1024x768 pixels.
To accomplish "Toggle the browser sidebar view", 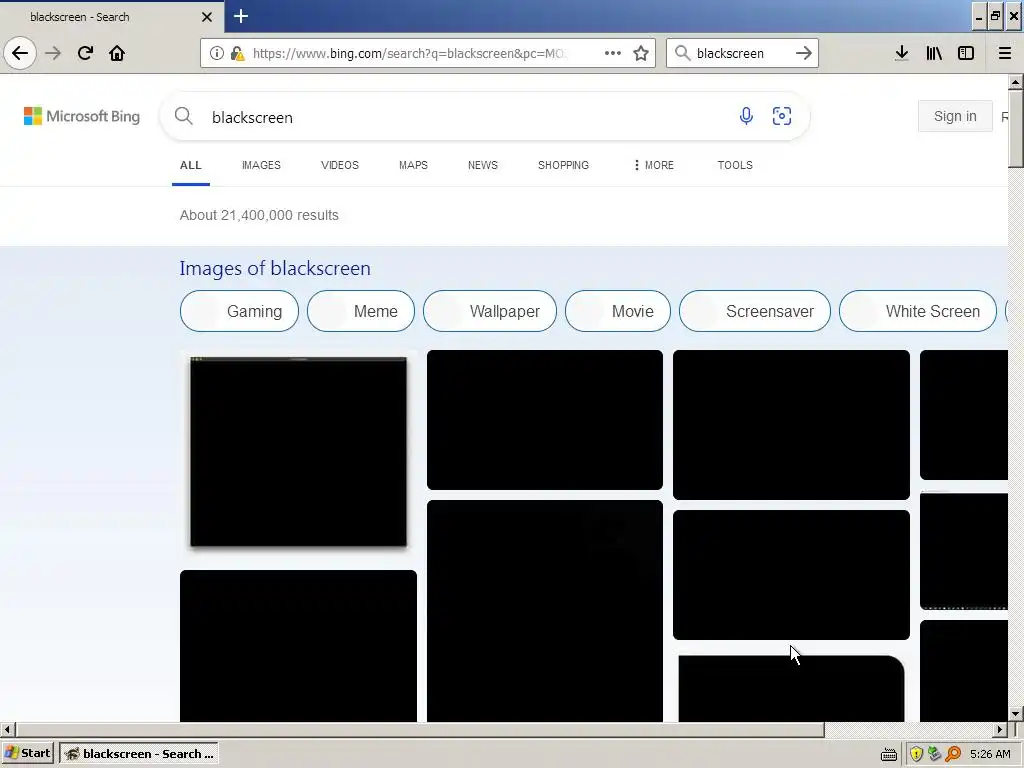I will tap(966, 53).
